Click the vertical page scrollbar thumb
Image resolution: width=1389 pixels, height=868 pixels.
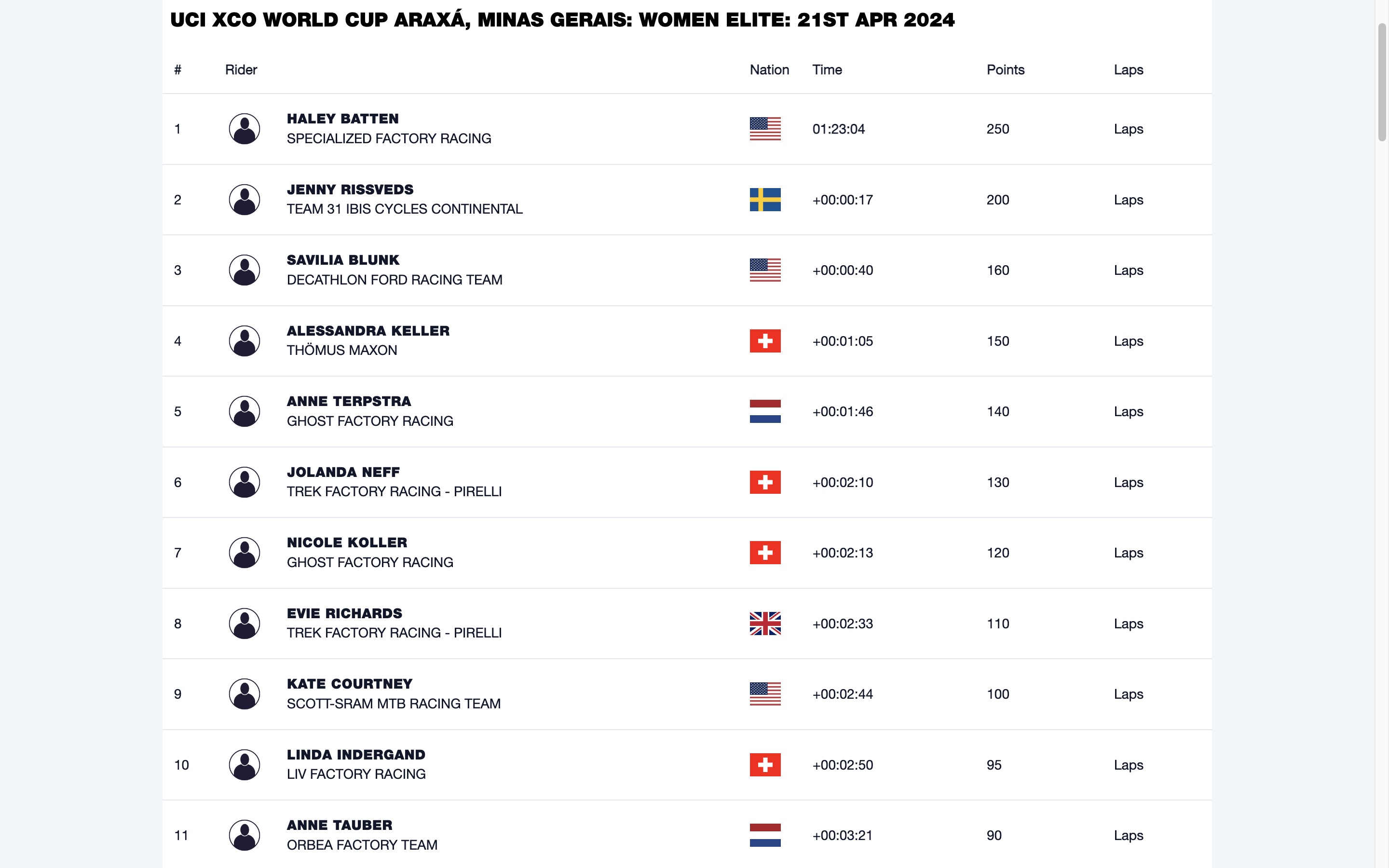click(1382, 81)
